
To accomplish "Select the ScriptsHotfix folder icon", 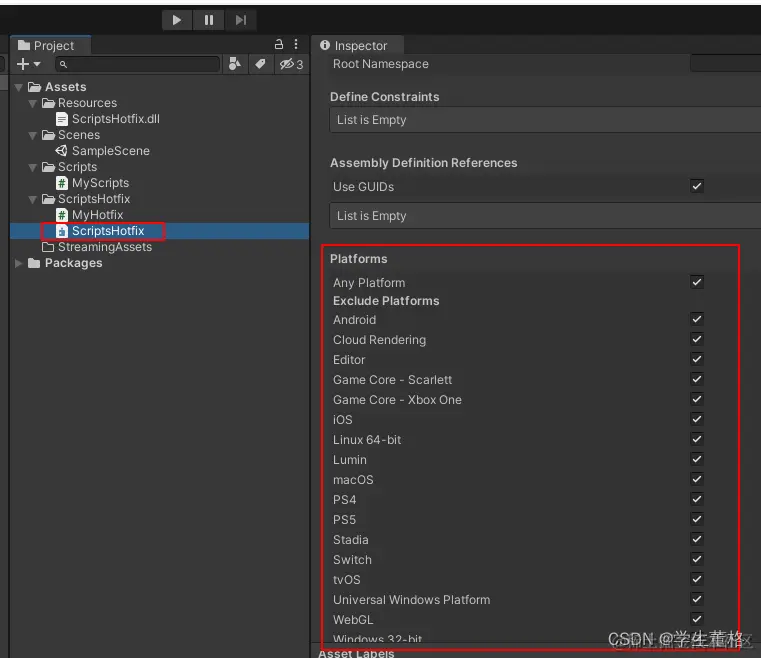I will [x=49, y=199].
